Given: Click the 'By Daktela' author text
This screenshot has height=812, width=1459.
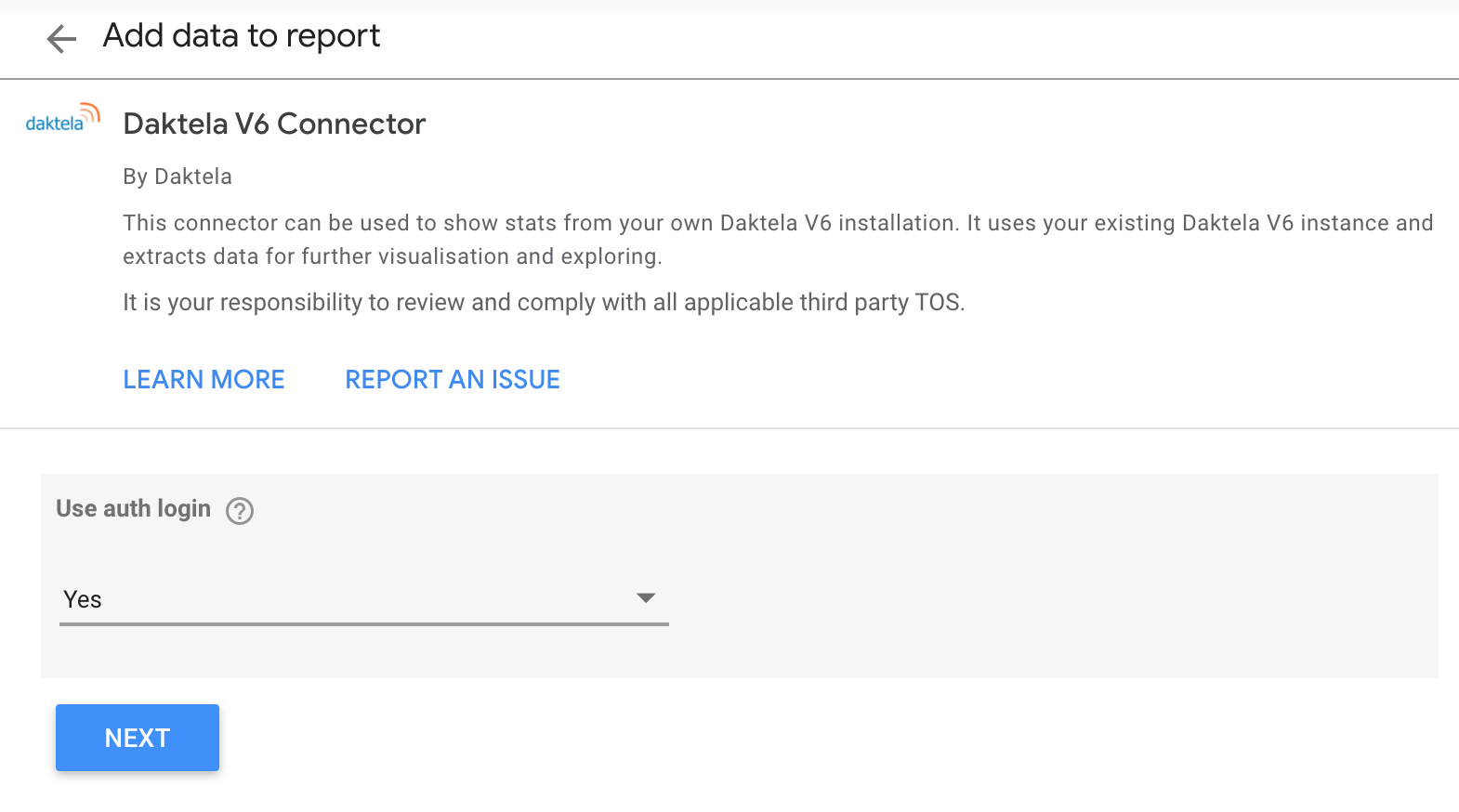Looking at the screenshot, I should (177, 177).
